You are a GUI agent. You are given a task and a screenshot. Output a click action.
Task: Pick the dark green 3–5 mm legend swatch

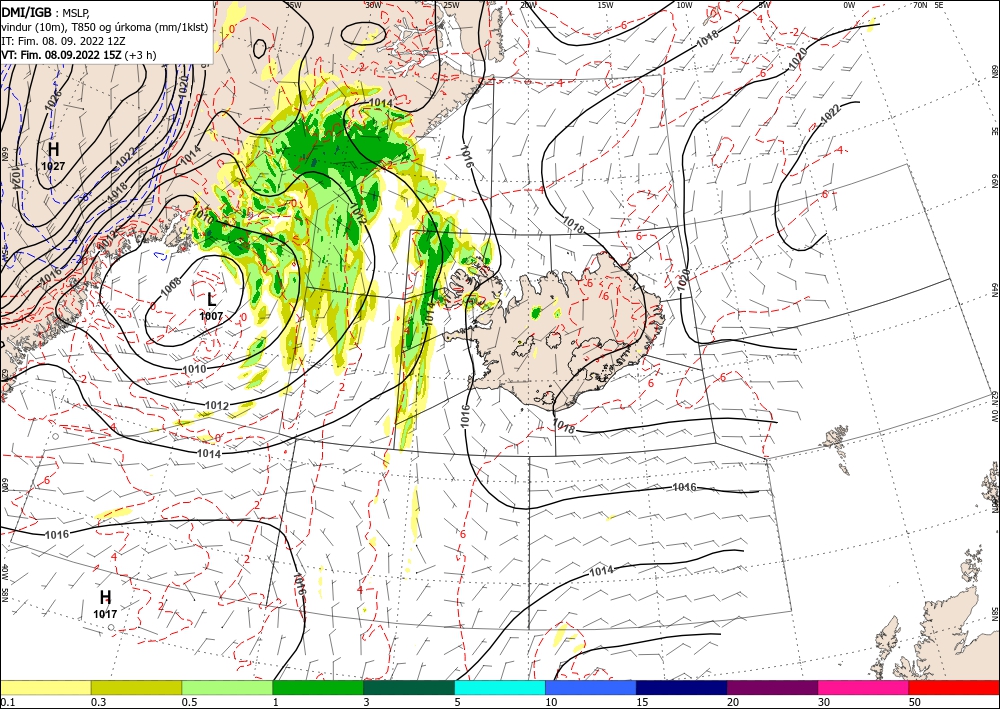(409, 687)
